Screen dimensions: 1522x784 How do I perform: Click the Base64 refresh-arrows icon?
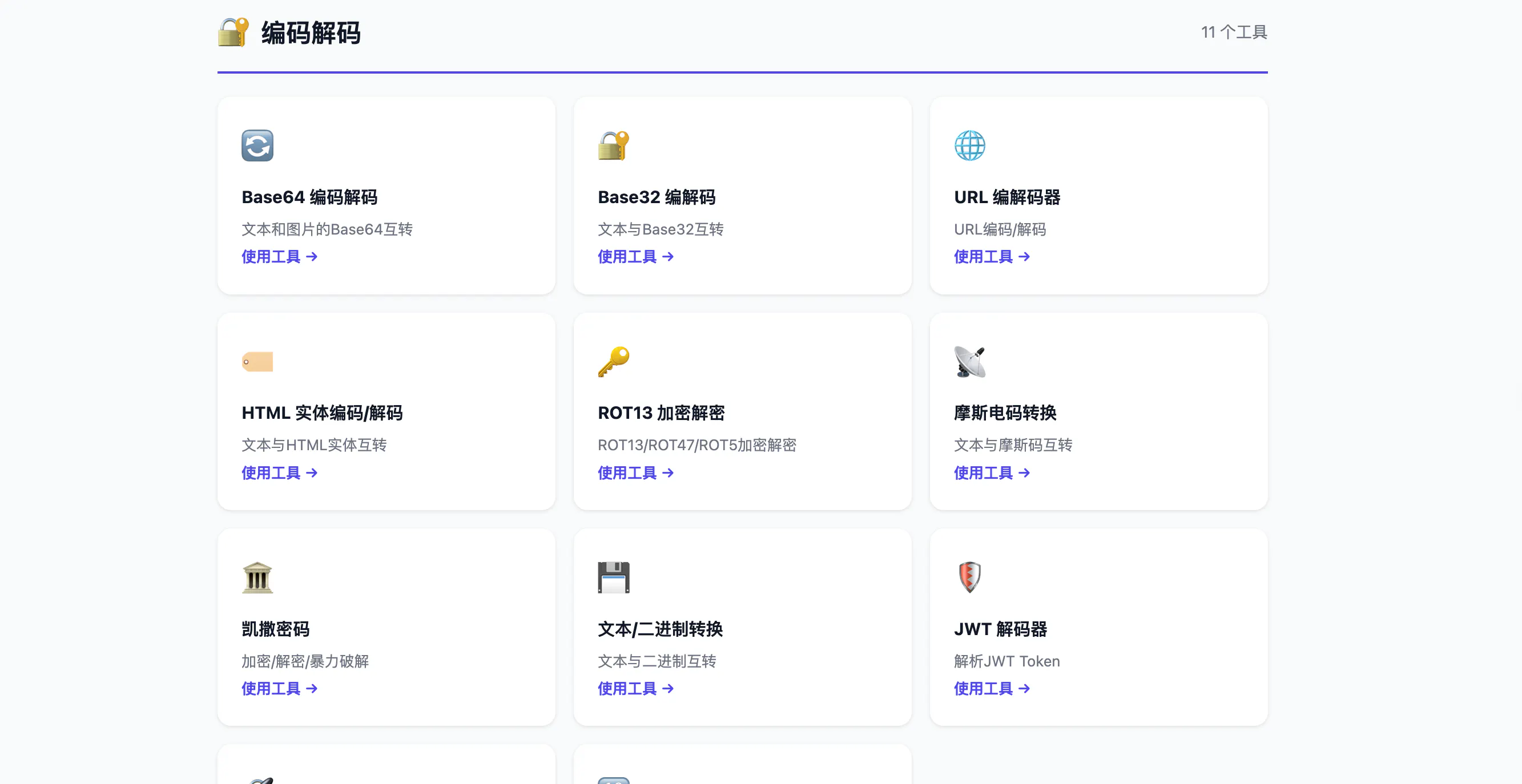257,146
